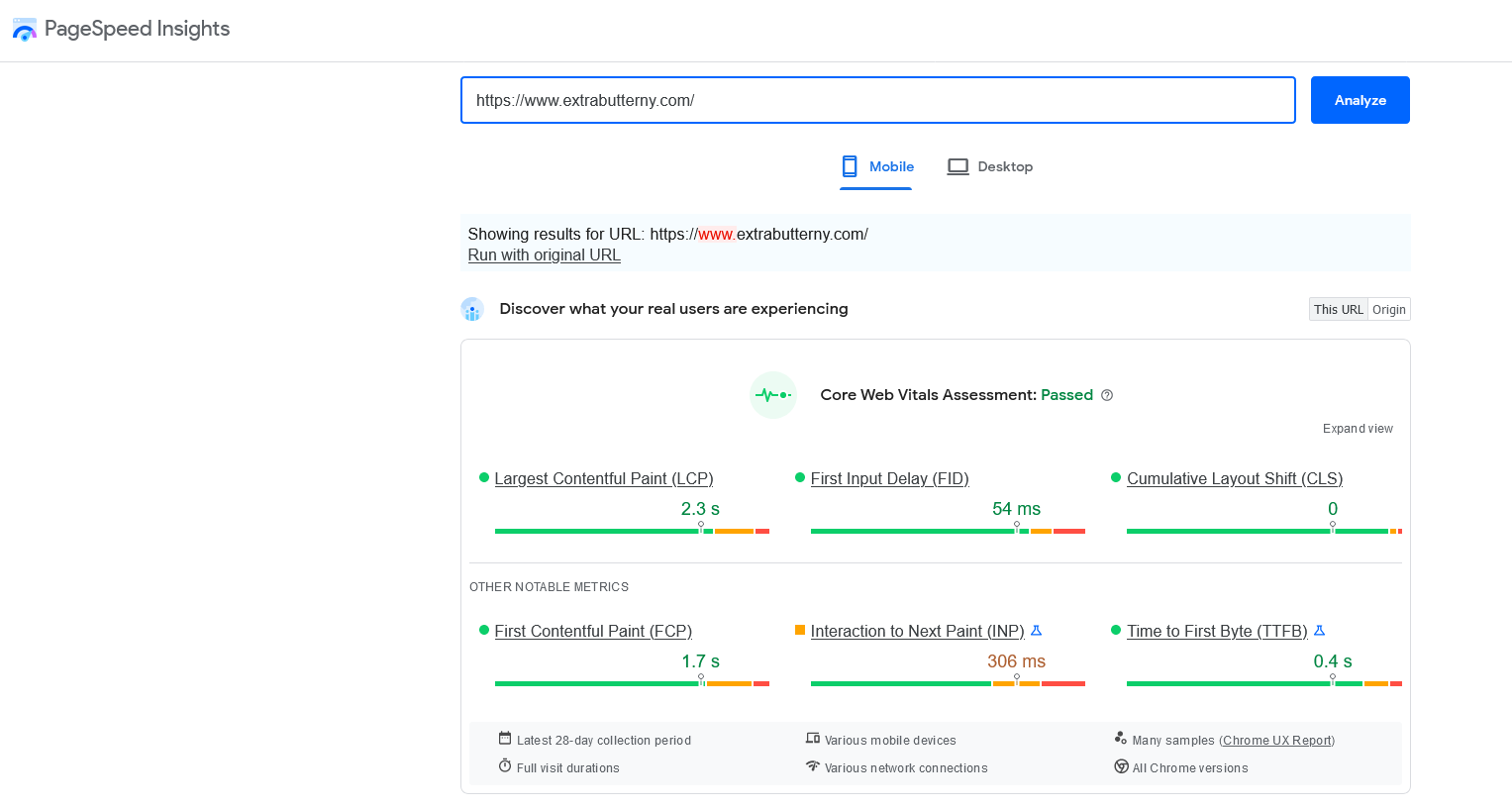The height and width of the screenshot is (809, 1512).
Task: Click the Core Web Vitals help icon
Action: pos(1107,395)
